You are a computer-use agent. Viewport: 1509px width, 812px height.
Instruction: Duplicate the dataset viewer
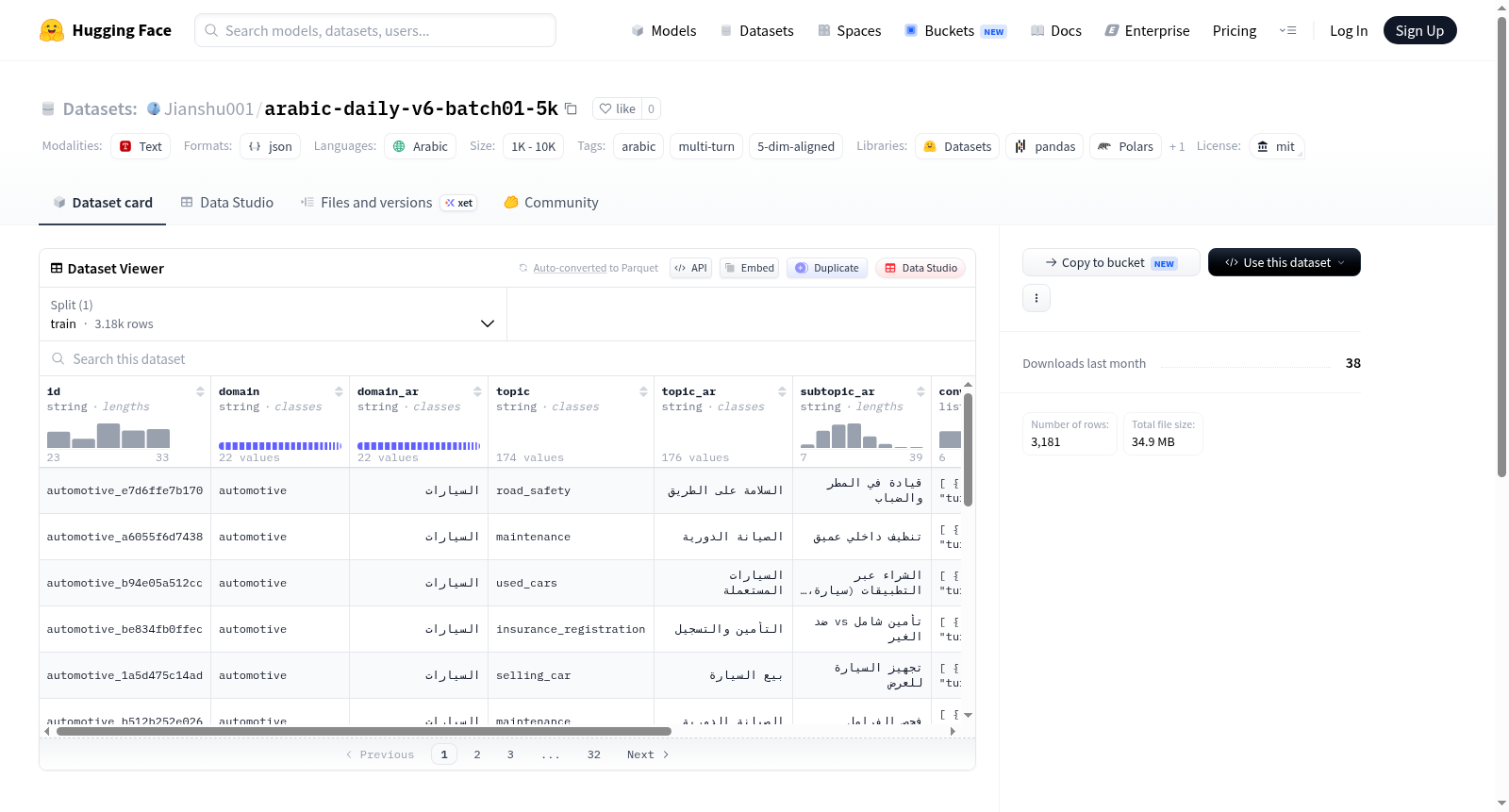(x=826, y=268)
